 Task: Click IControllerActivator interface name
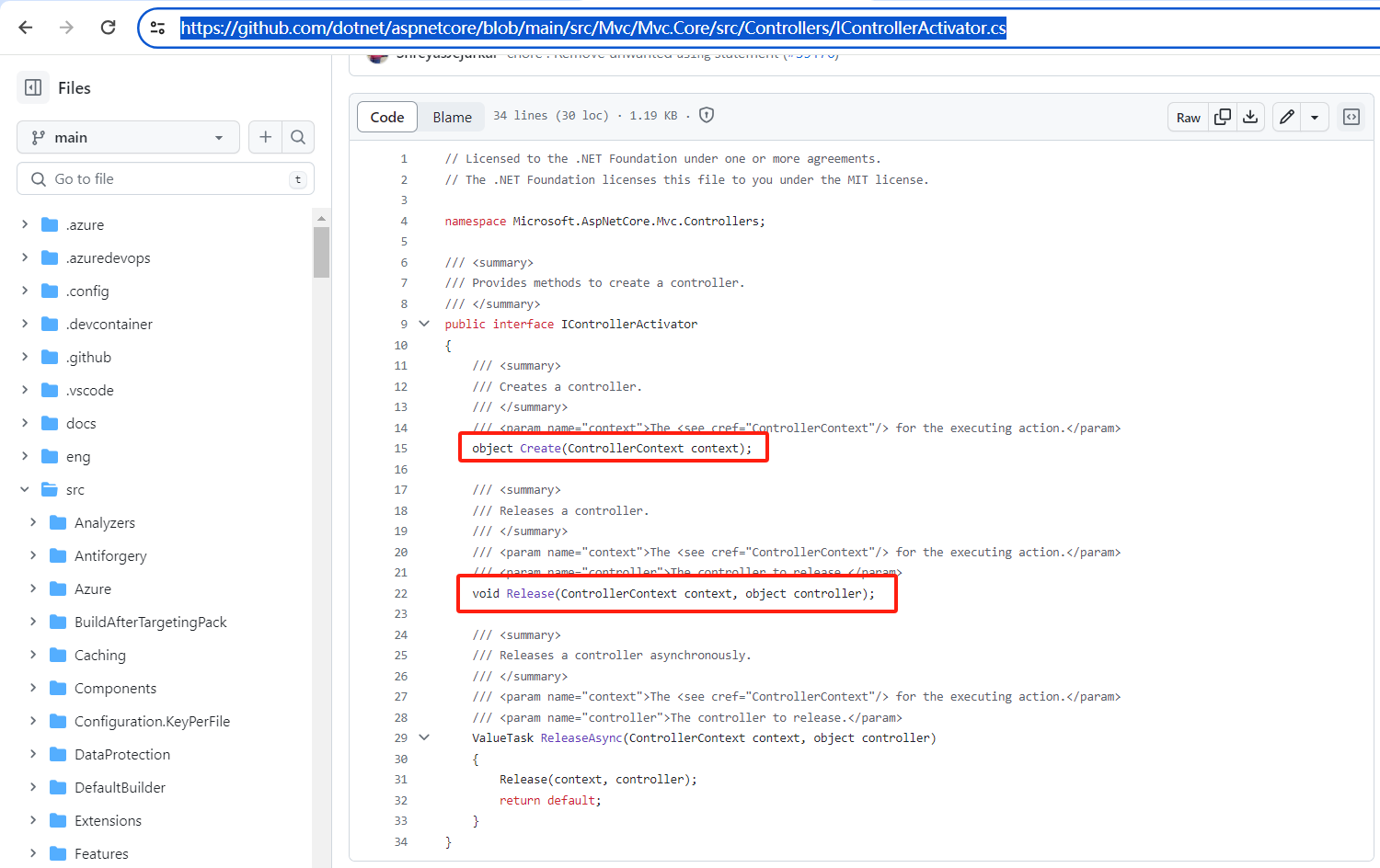(x=629, y=324)
